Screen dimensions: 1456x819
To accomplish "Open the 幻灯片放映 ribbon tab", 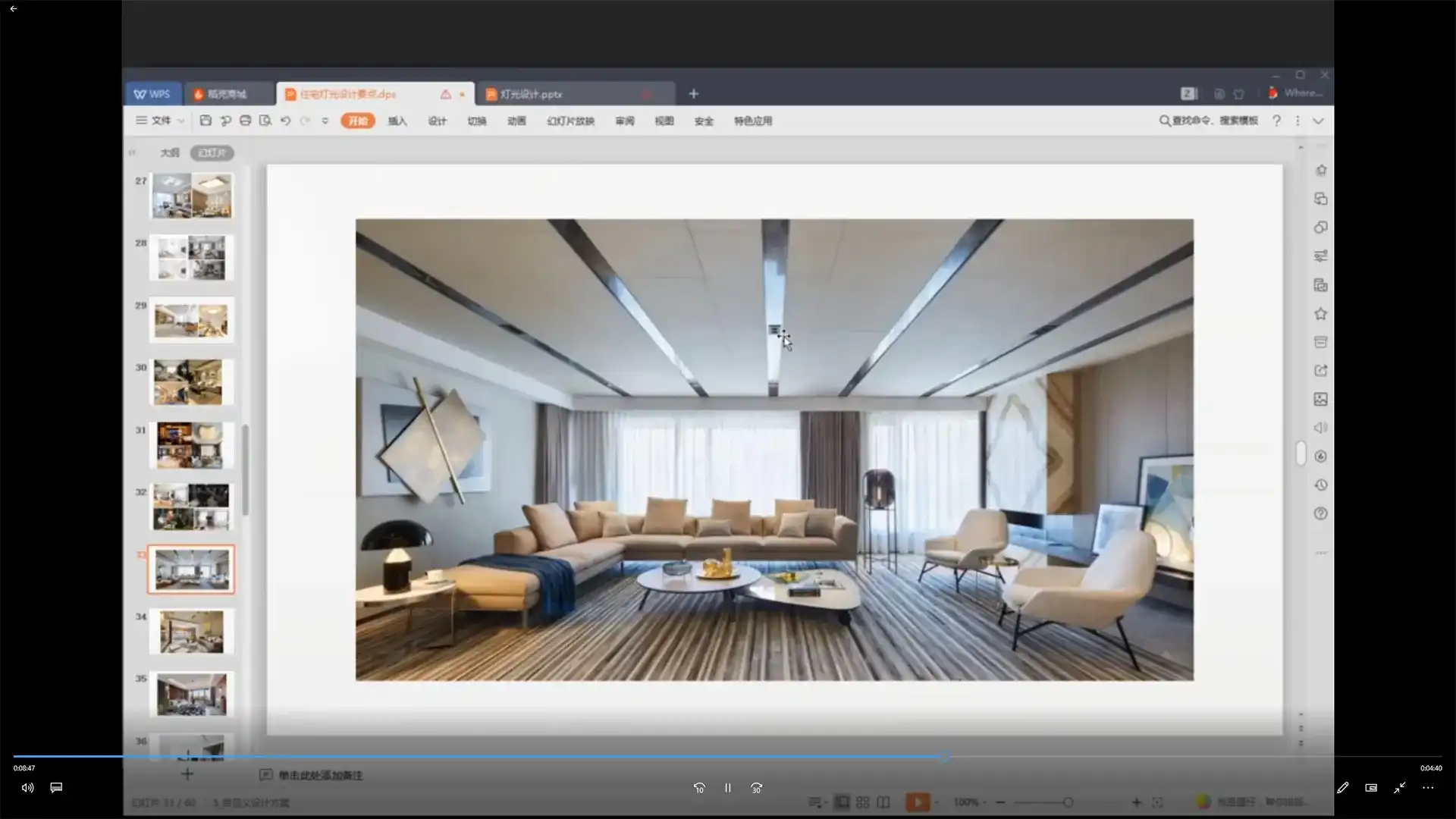I will click(x=570, y=121).
